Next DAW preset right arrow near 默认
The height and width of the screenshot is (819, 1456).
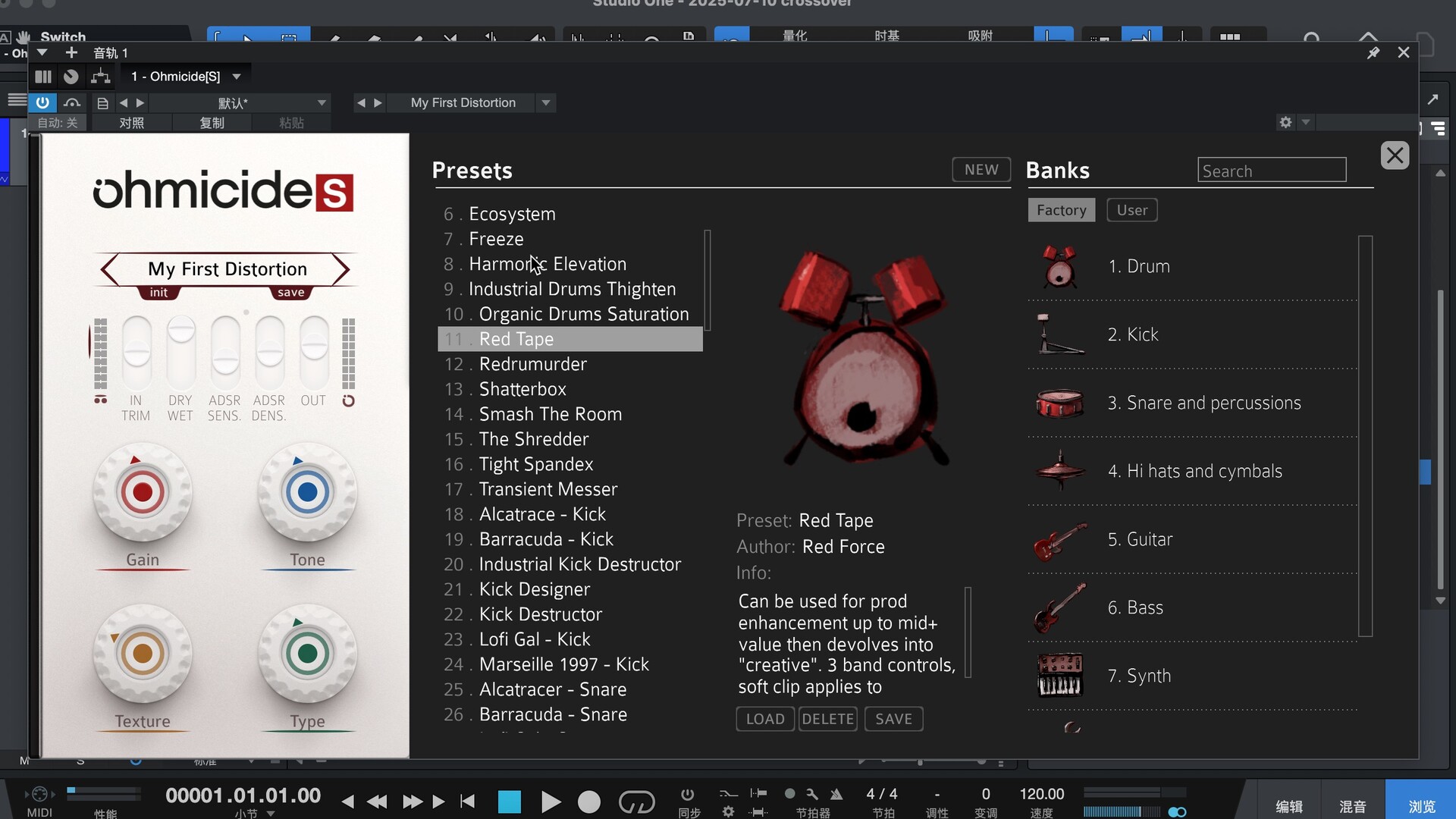140,103
